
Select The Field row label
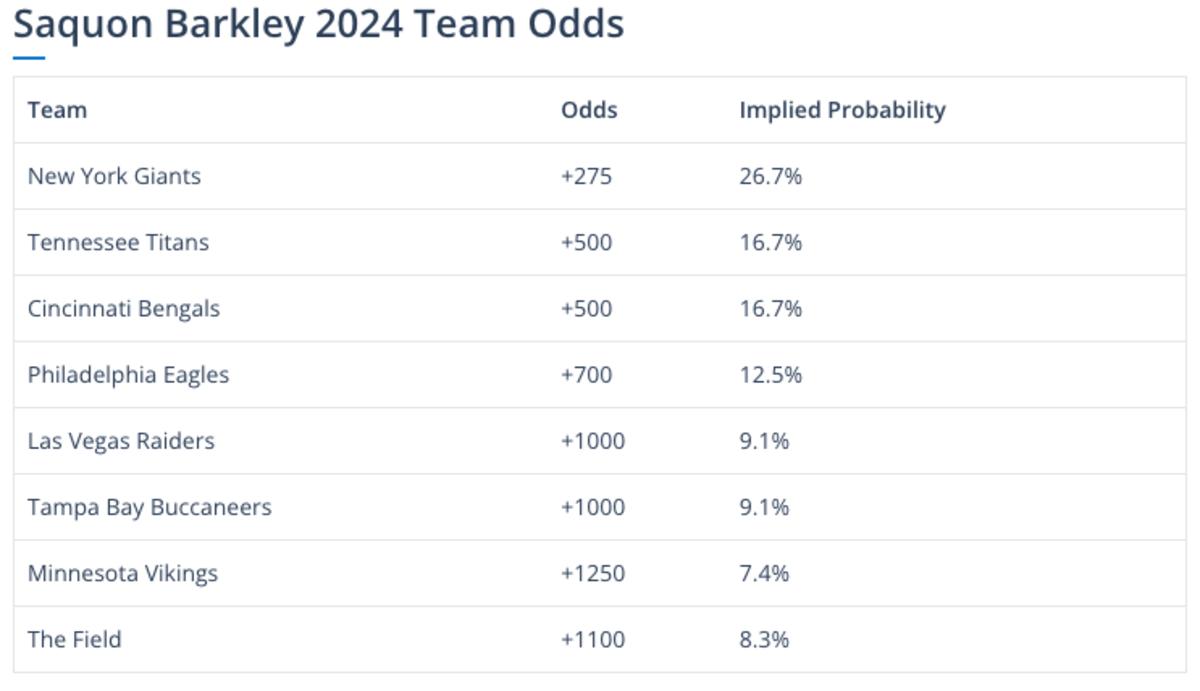(74, 639)
